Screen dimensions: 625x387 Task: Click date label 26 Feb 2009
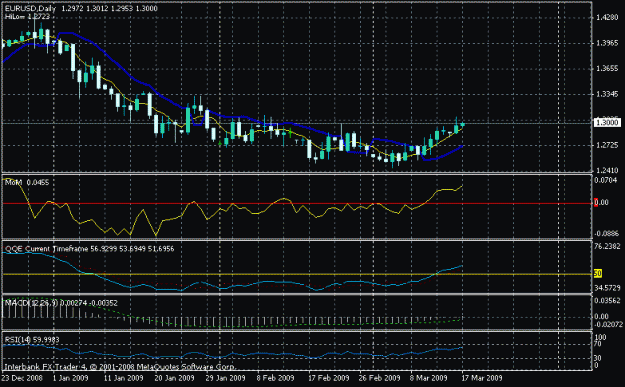click(x=379, y=378)
